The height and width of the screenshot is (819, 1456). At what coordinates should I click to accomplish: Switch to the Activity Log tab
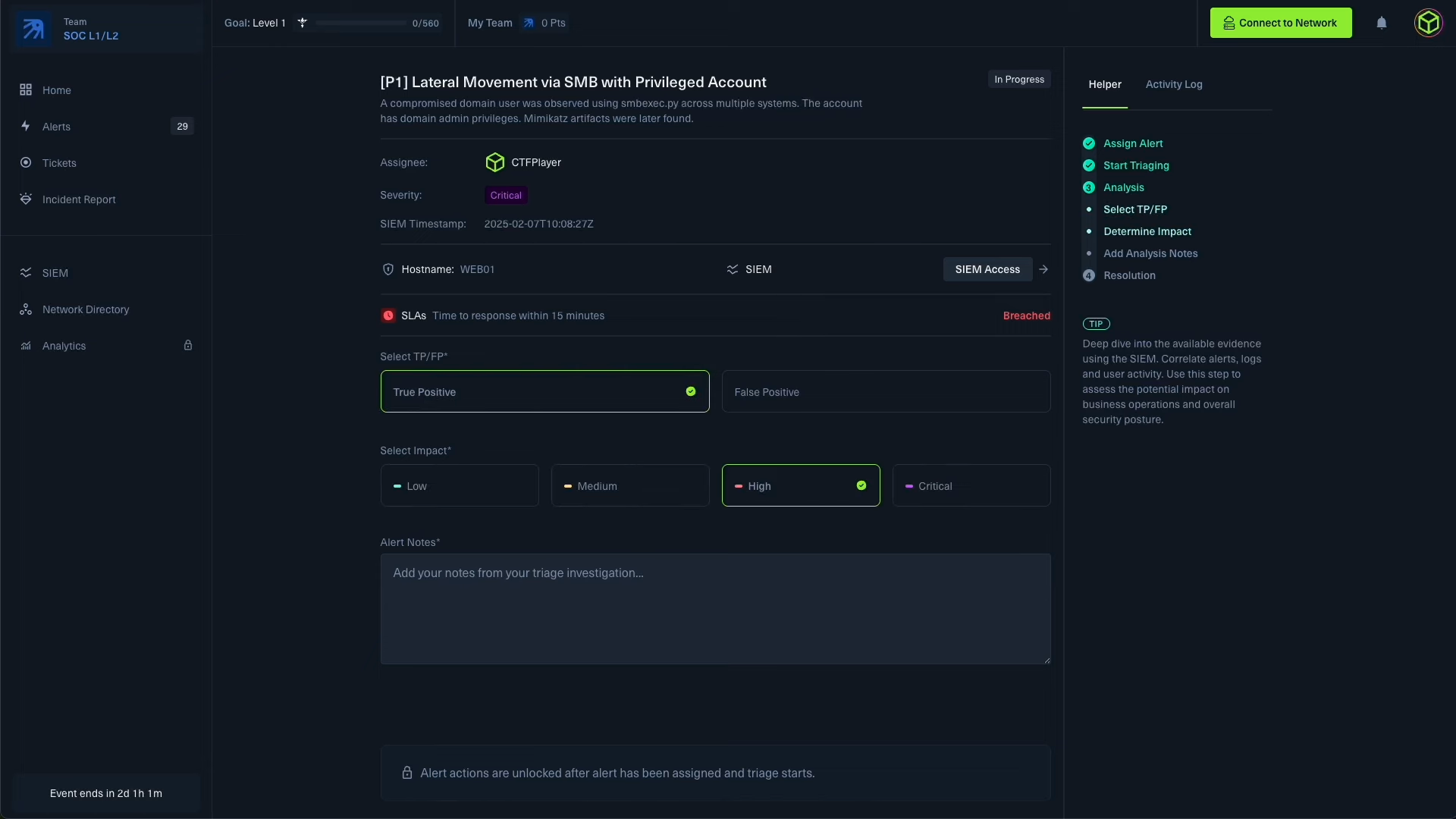click(x=1173, y=84)
